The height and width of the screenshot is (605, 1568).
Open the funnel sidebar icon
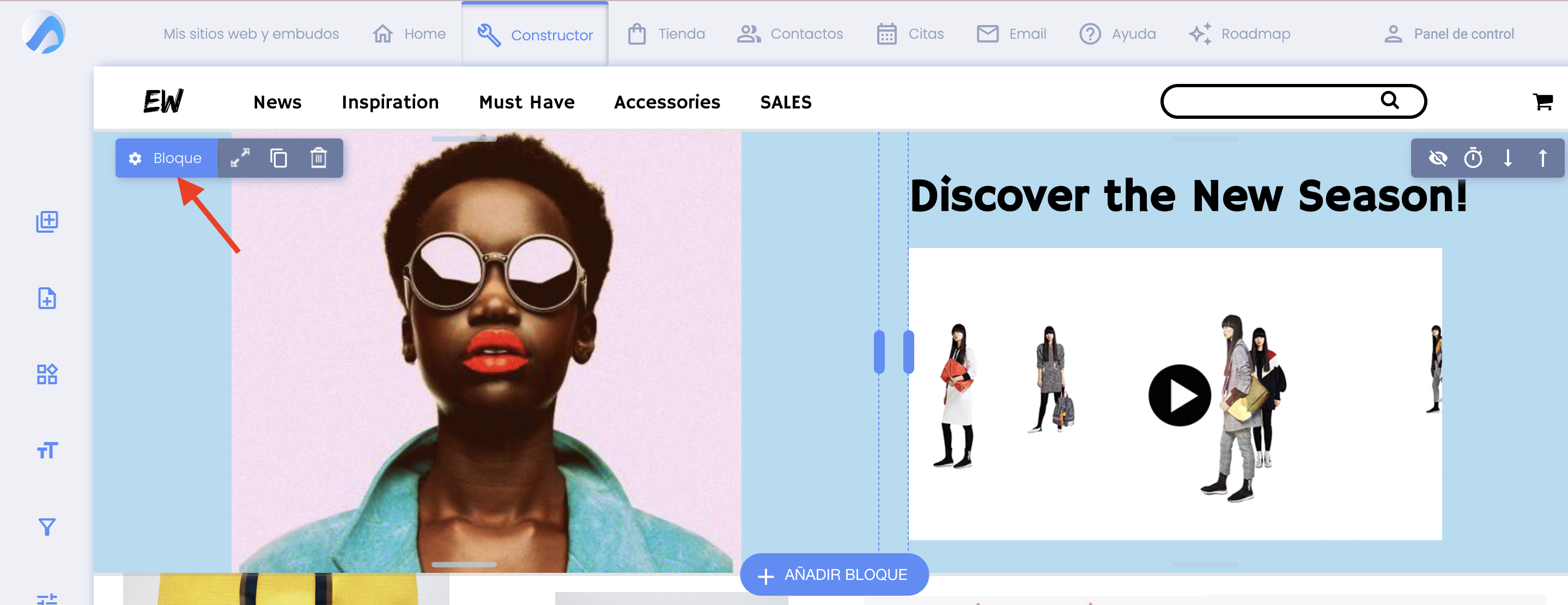[47, 527]
